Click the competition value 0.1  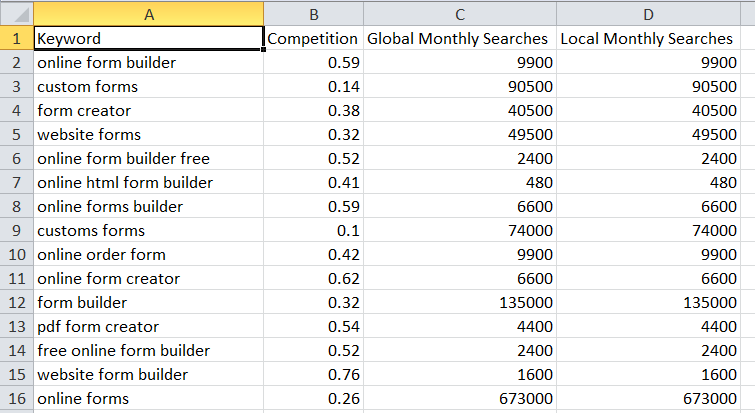coord(314,231)
